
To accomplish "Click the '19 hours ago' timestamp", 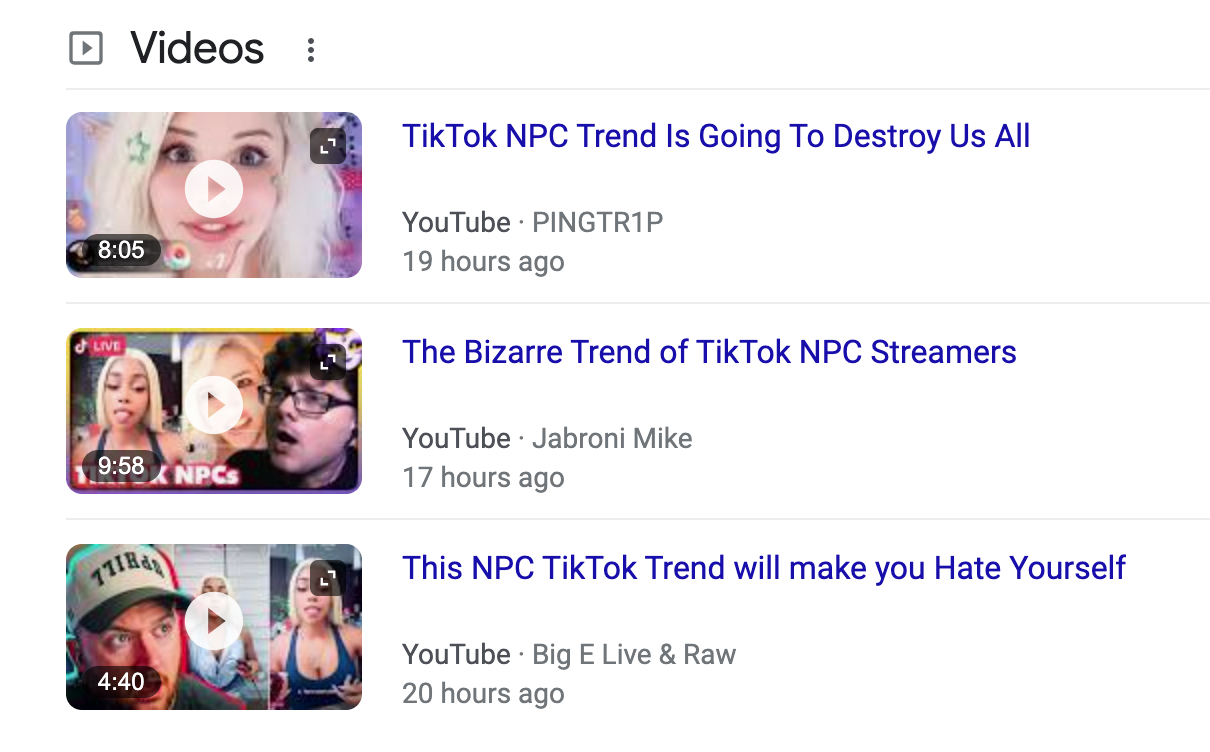I will 483,262.
